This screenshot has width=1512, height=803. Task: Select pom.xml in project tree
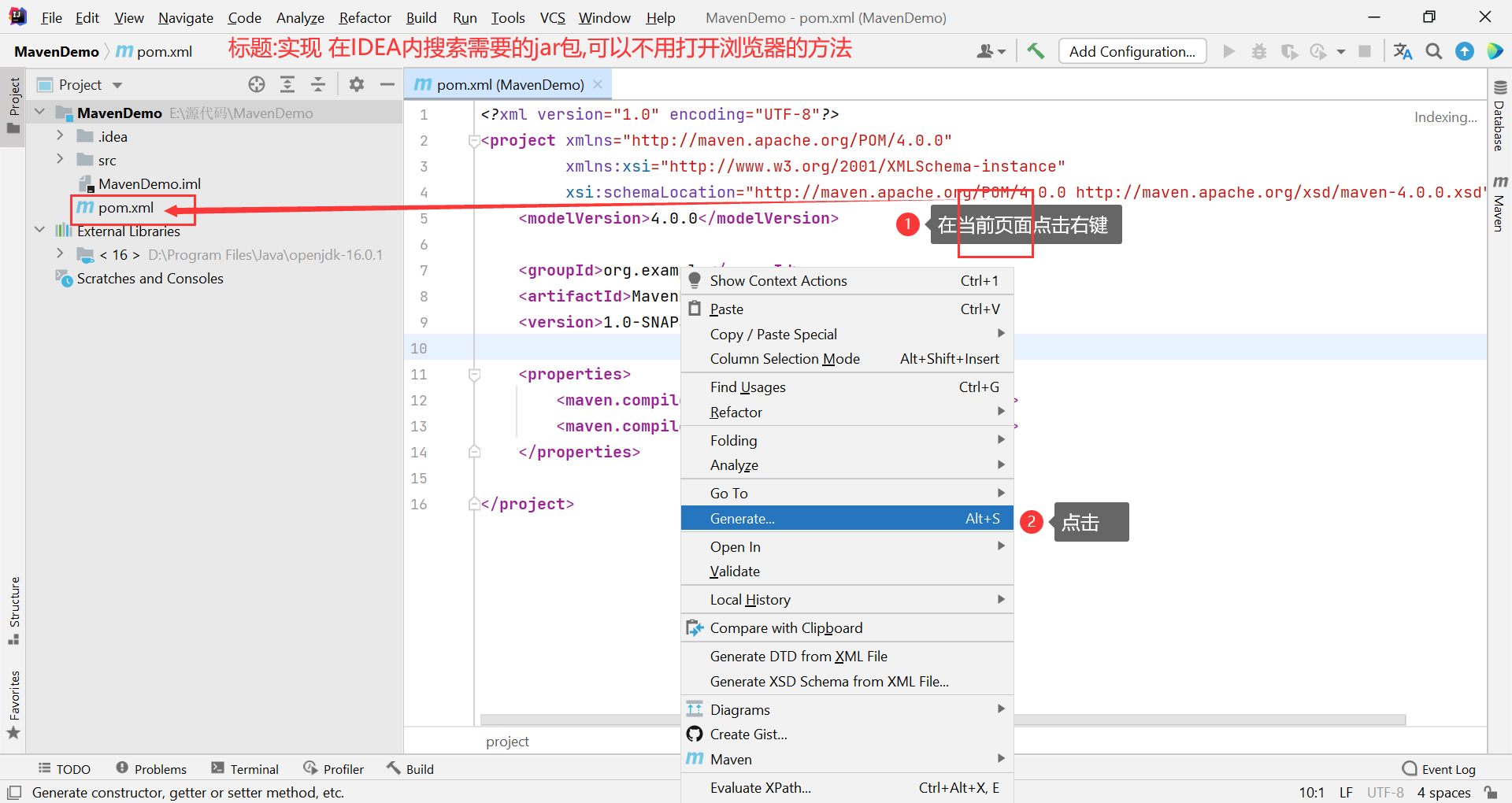(x=126, y=207)
